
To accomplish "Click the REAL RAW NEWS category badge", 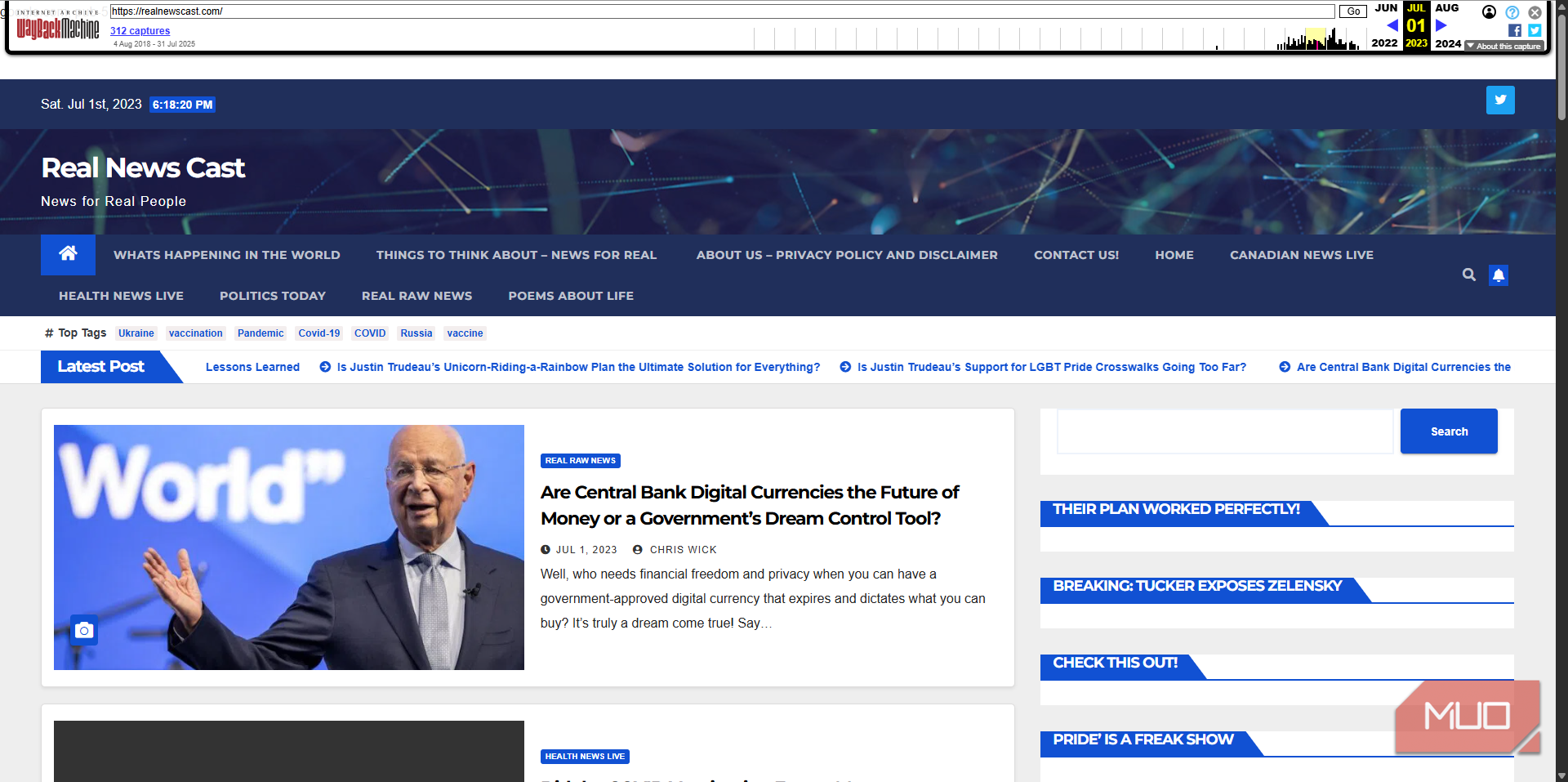I will tap(581, 461).
